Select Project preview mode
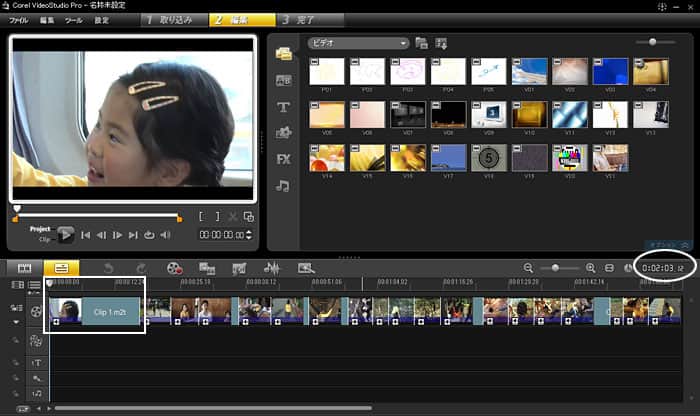This screenshot has height=416, width=700. (x=40, y=229)
